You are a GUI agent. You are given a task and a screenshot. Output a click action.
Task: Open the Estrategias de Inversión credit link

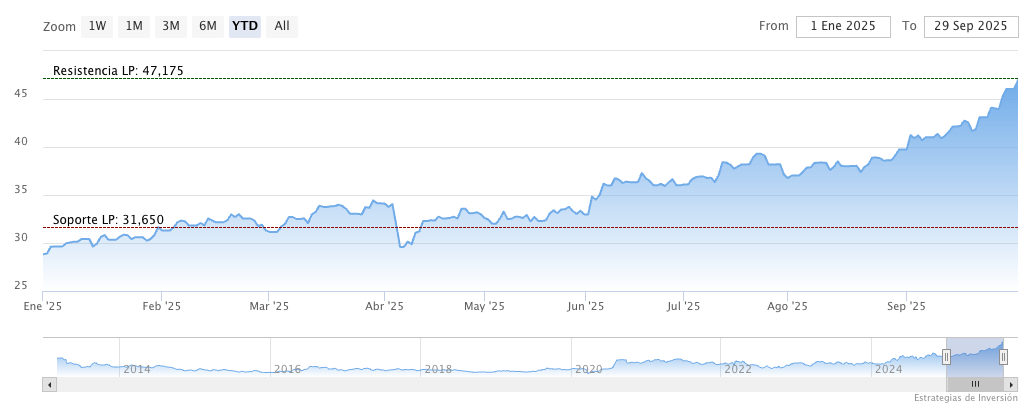pos(966,398)
